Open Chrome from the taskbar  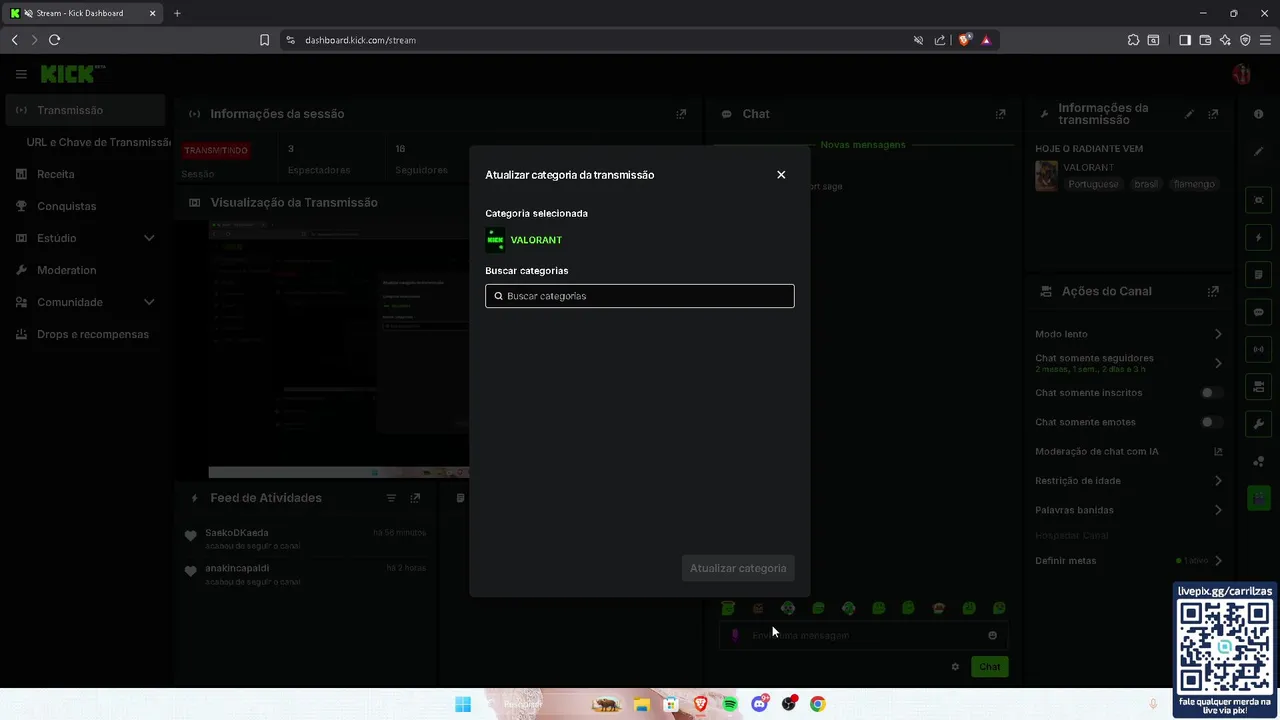pyautogui.click(x=818, y=704)
